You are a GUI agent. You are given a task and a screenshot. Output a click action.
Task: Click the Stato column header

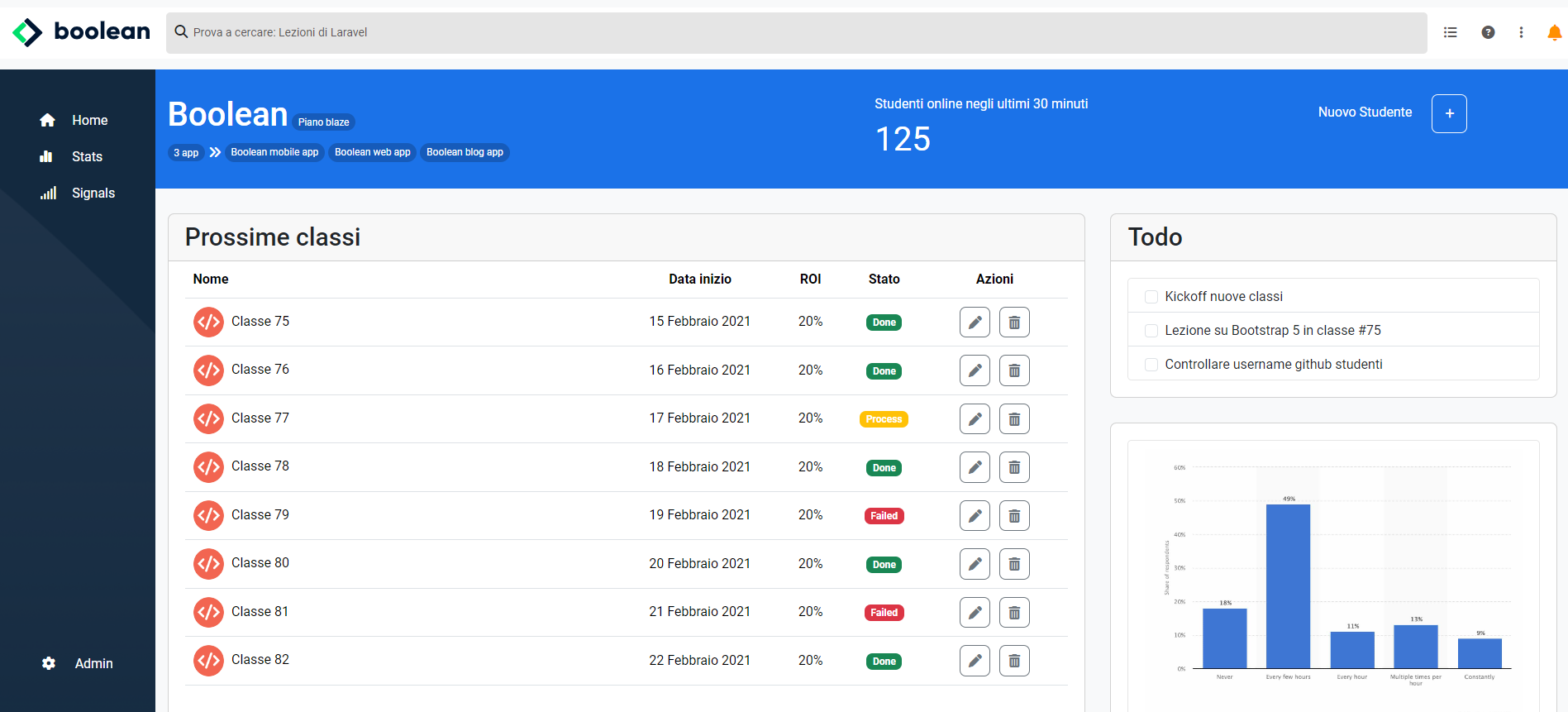pyautogui.click(x=884, y=280)
